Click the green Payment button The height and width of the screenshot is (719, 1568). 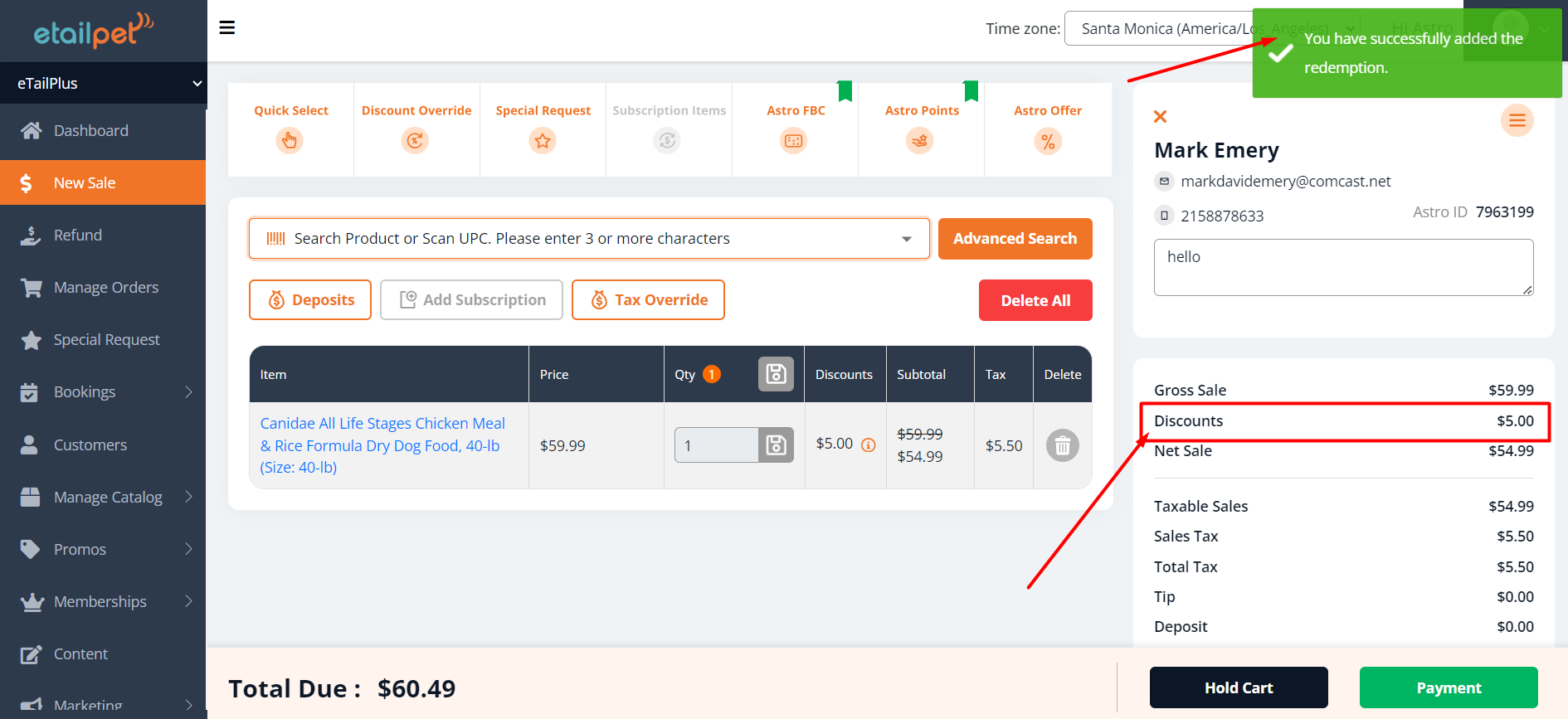coord(1448,687)
